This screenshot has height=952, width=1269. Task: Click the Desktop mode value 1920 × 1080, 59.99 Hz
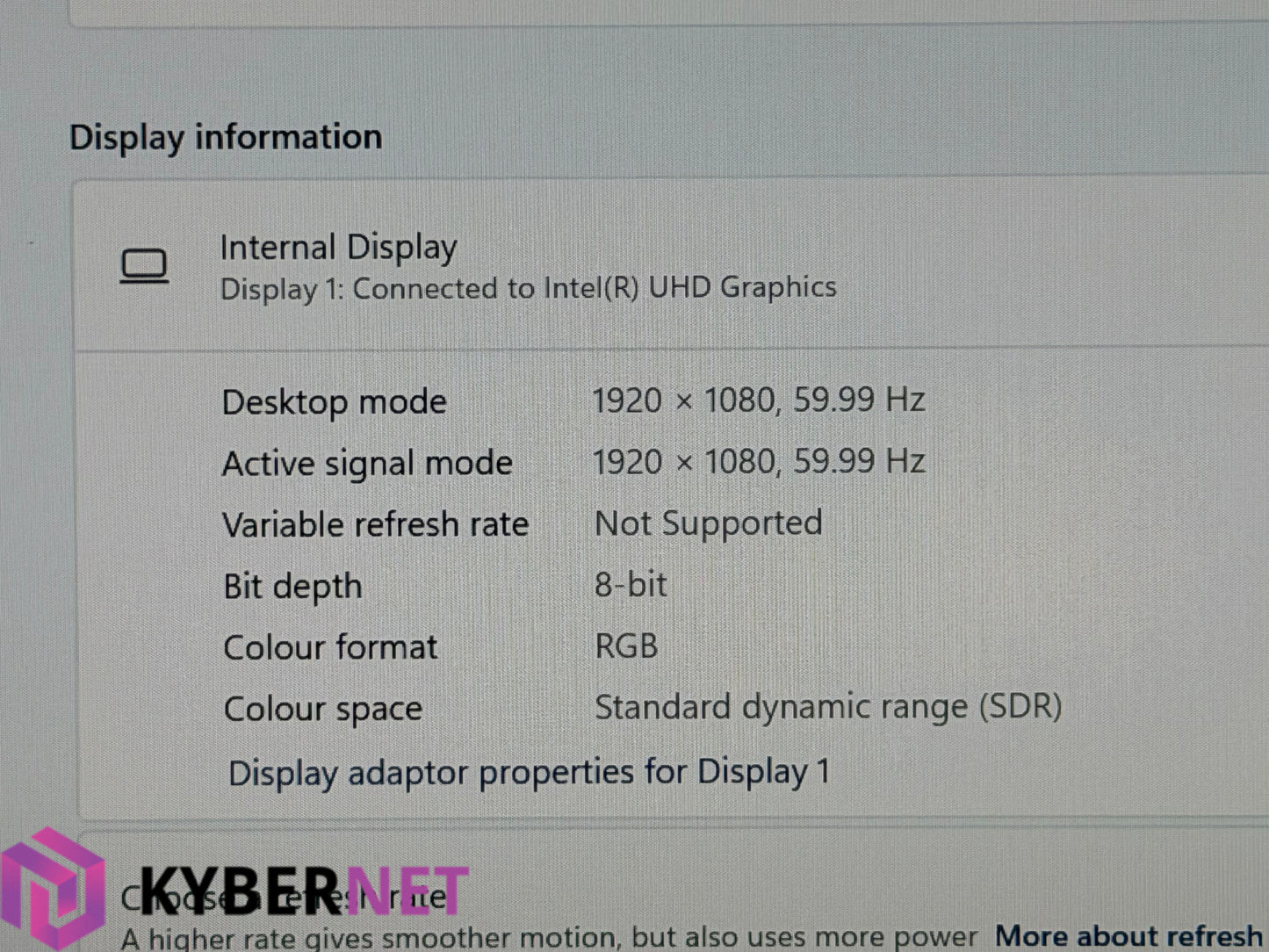point(759,400)
